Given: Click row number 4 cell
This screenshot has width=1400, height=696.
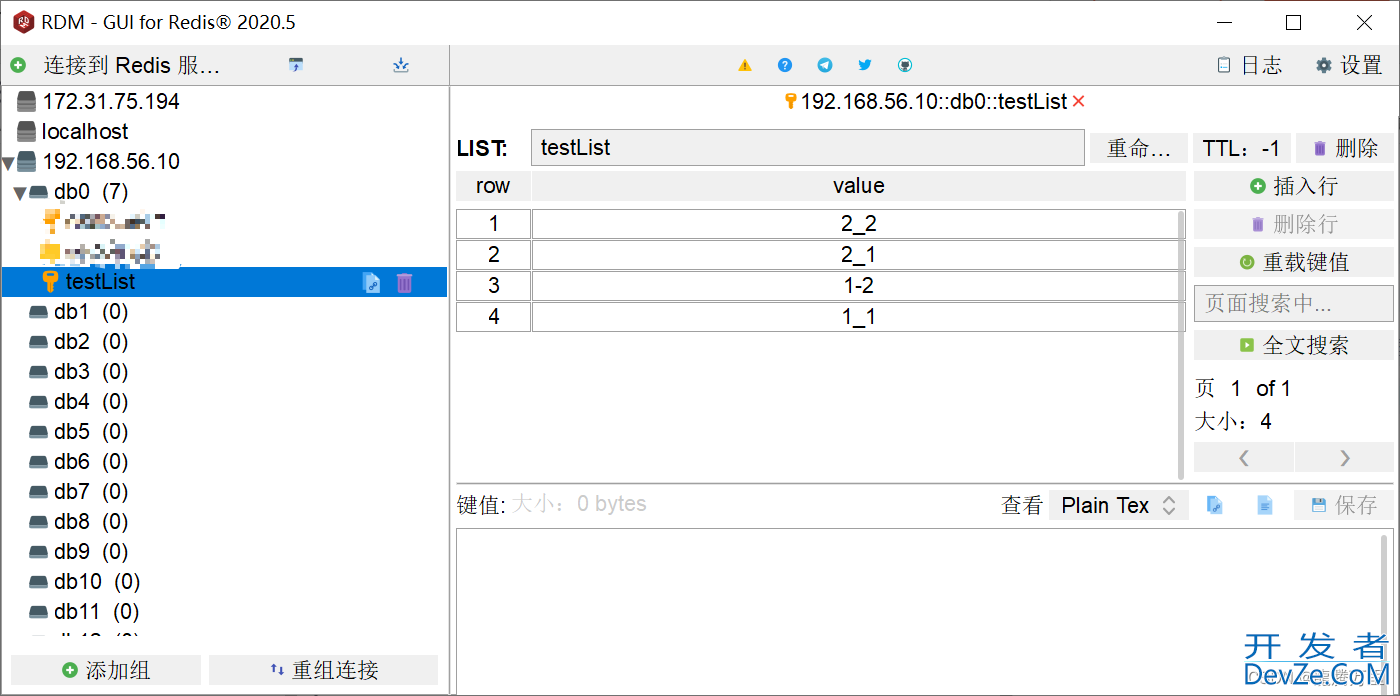Looking at the screenshot, I should [493, 317].
